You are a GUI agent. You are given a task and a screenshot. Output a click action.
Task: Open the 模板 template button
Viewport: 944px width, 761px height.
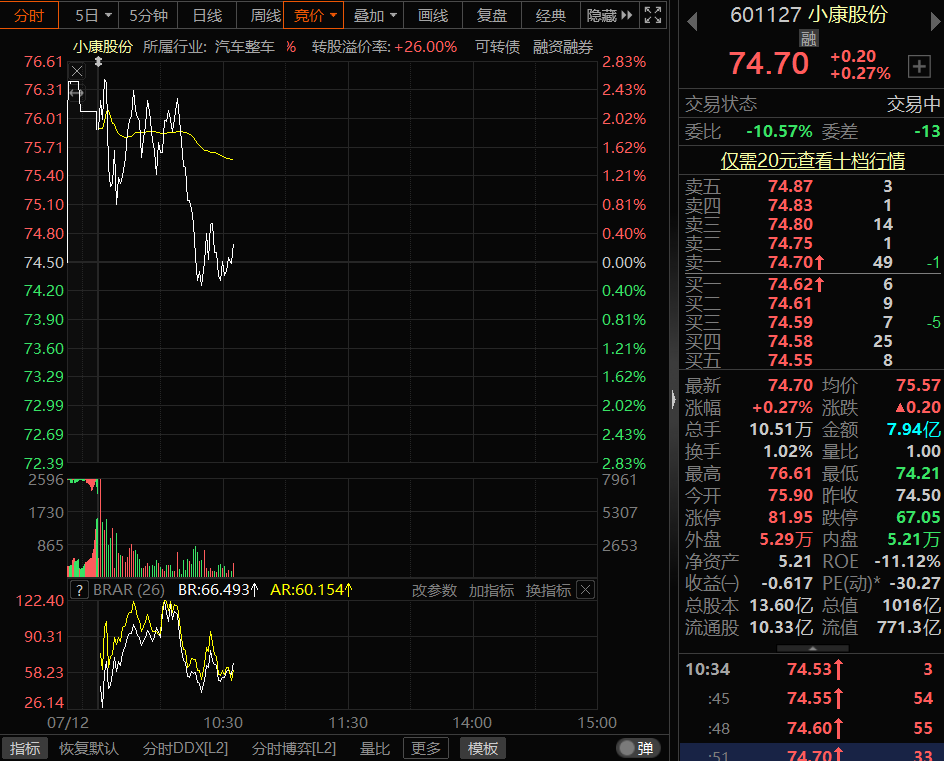(x=483, y=748)
